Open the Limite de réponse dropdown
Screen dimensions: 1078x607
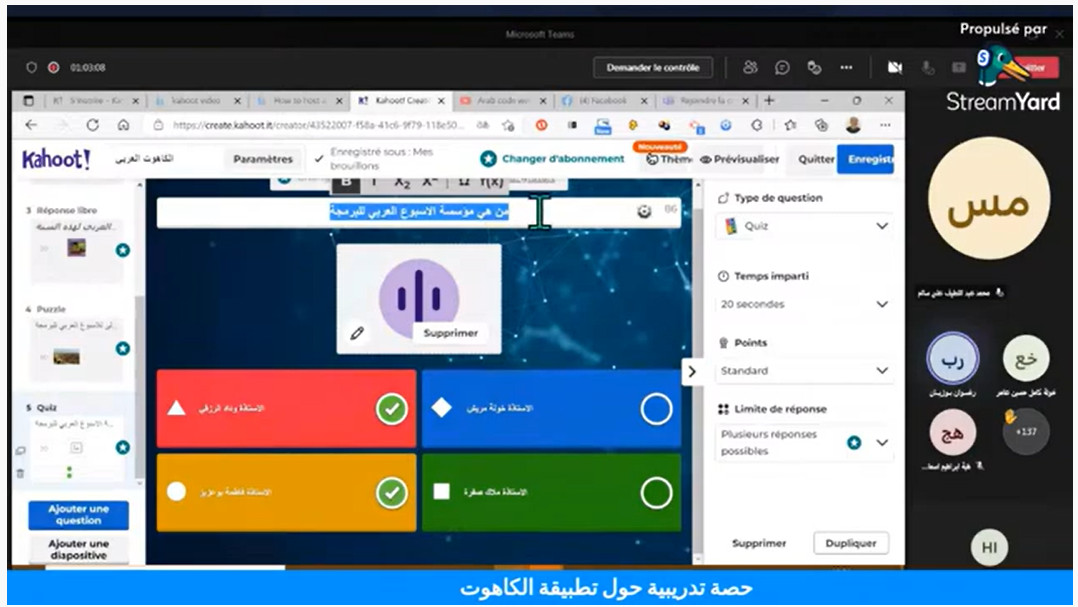tap(804, 443)
